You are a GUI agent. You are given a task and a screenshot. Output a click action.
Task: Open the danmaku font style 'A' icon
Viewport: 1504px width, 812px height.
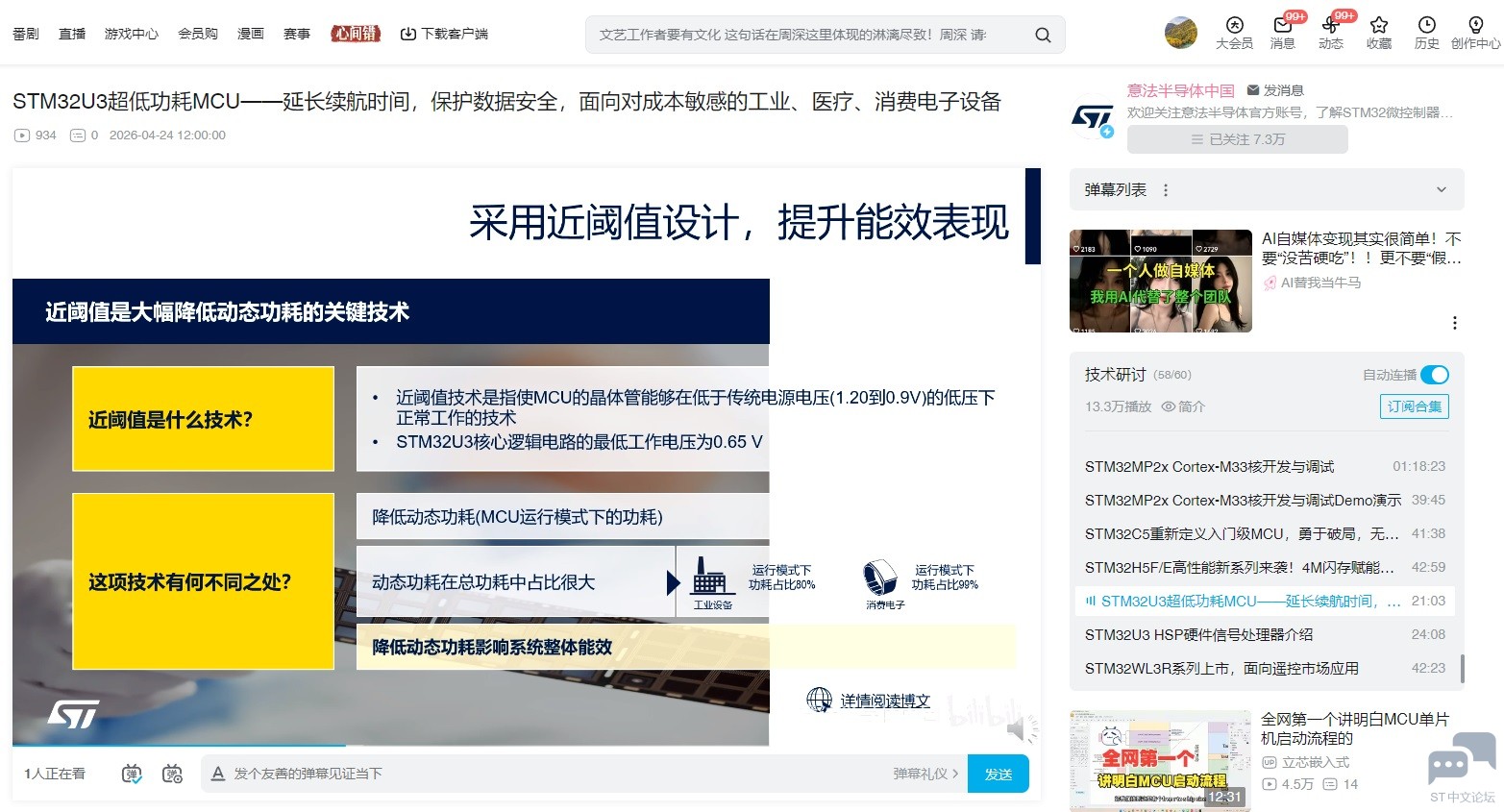point(218,774)
